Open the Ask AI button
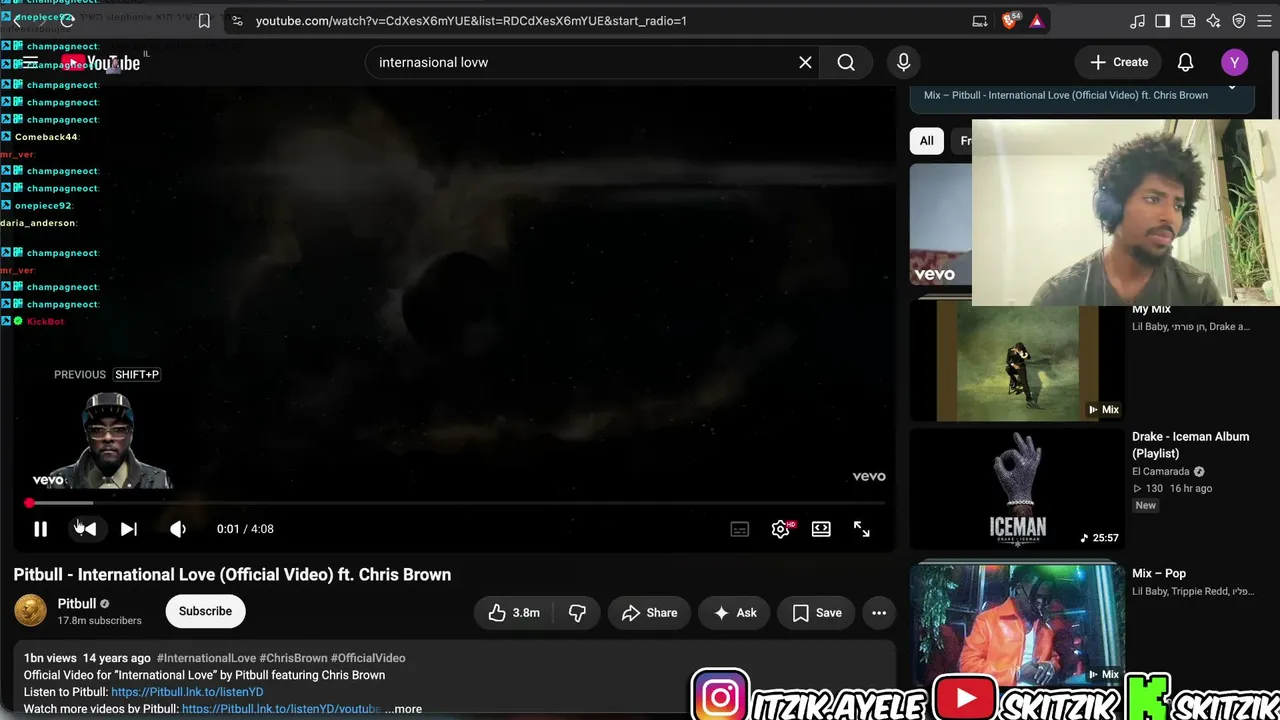The height and width of the screenshot is (720, 1280). point(735,613)
